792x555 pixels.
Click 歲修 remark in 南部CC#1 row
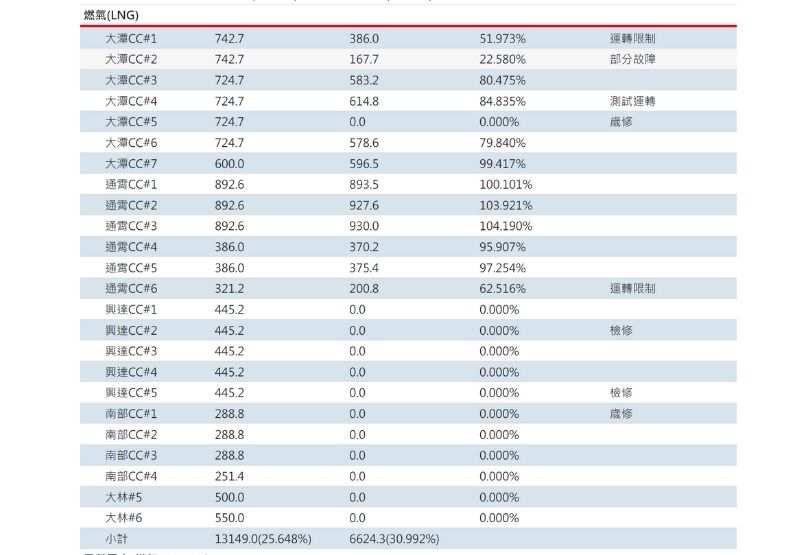point(621,413)
